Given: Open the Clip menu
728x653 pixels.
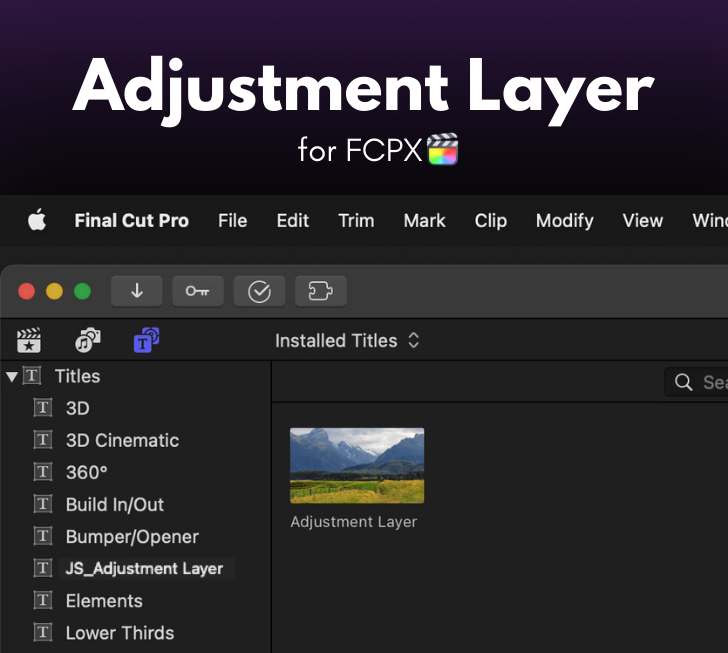Looking at the screenshot, I should [490, 221].
